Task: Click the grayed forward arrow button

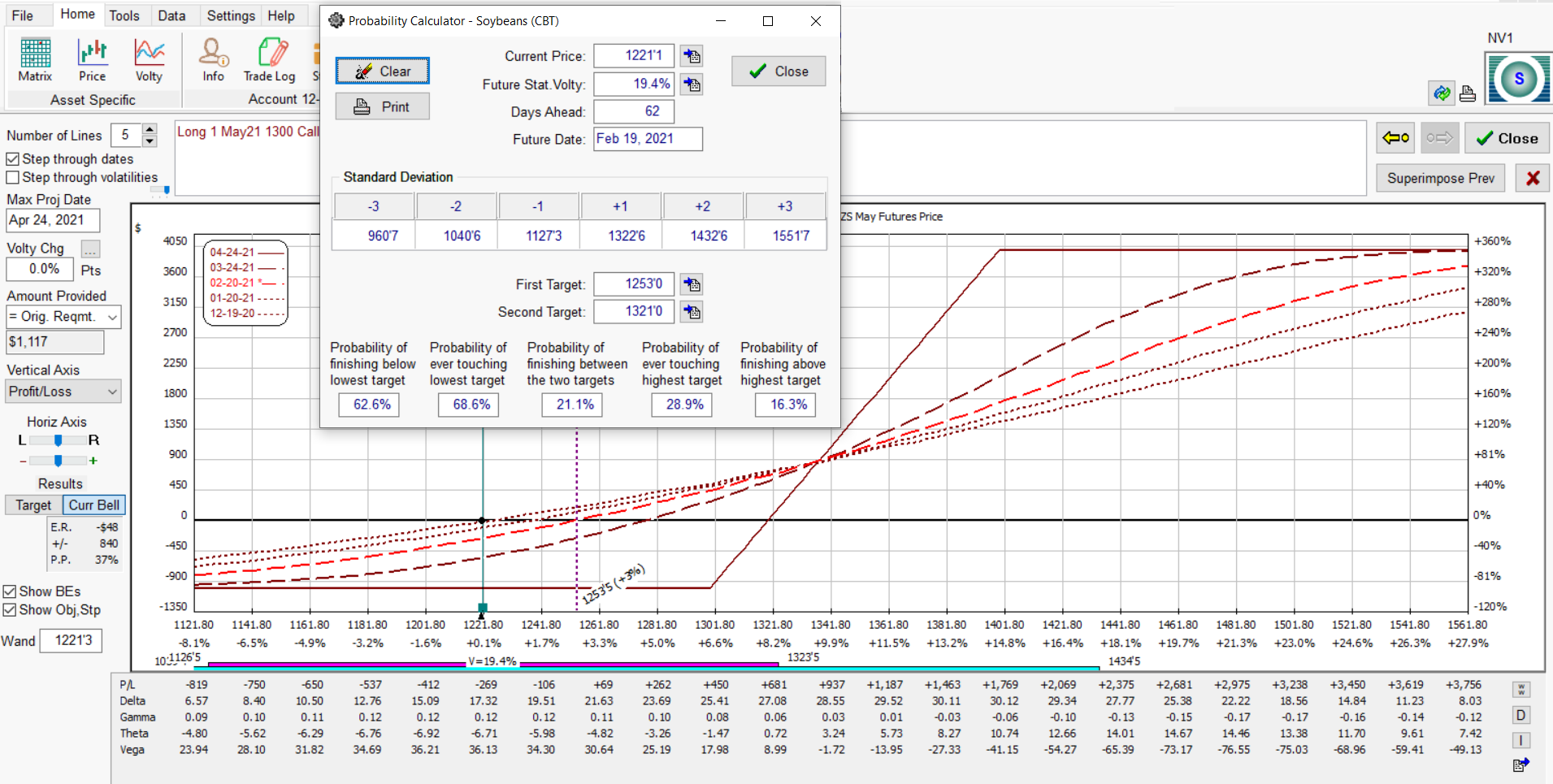Action: [x=1439, y=138]
